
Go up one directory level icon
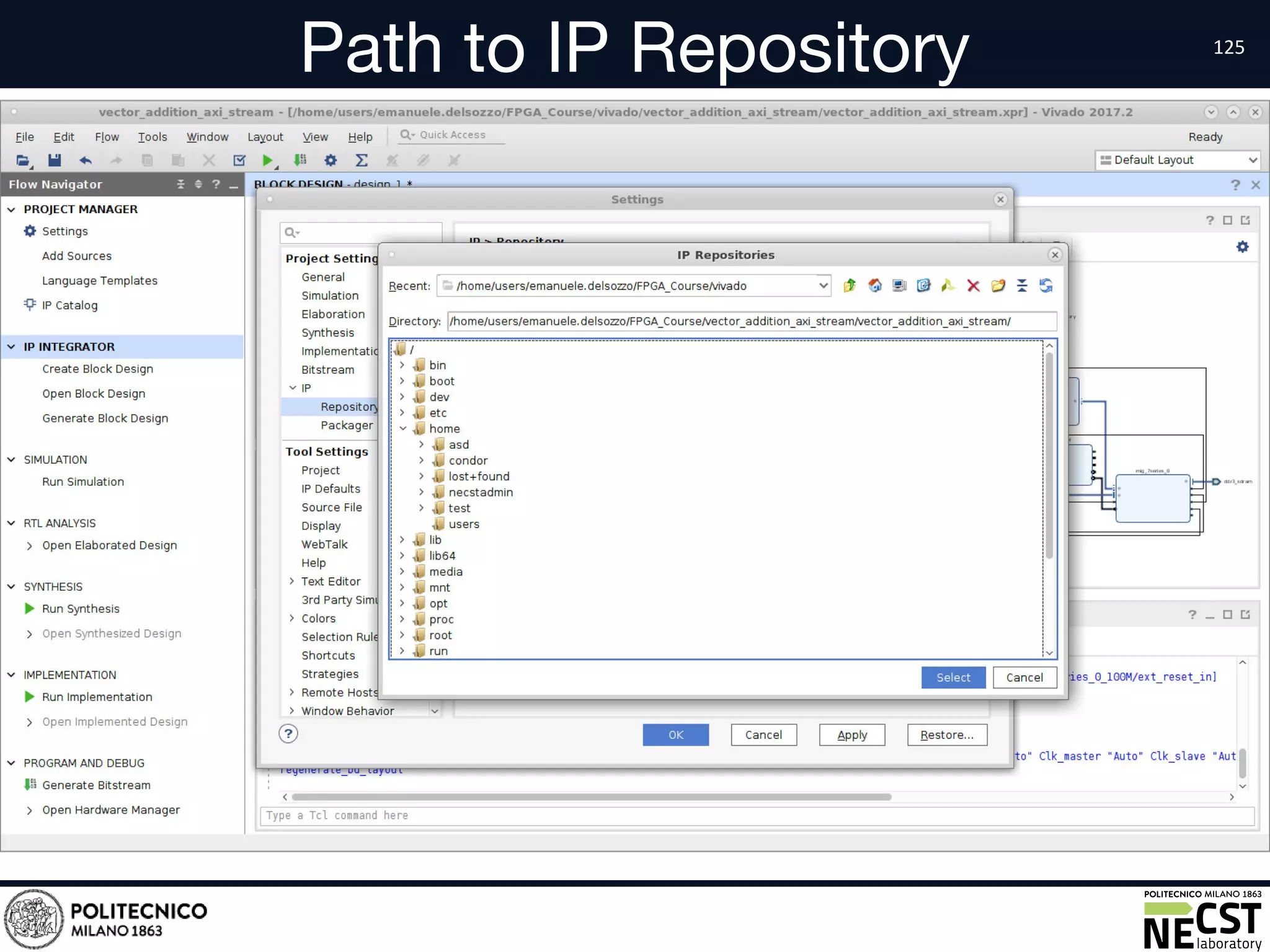click(x=850, y=286)
